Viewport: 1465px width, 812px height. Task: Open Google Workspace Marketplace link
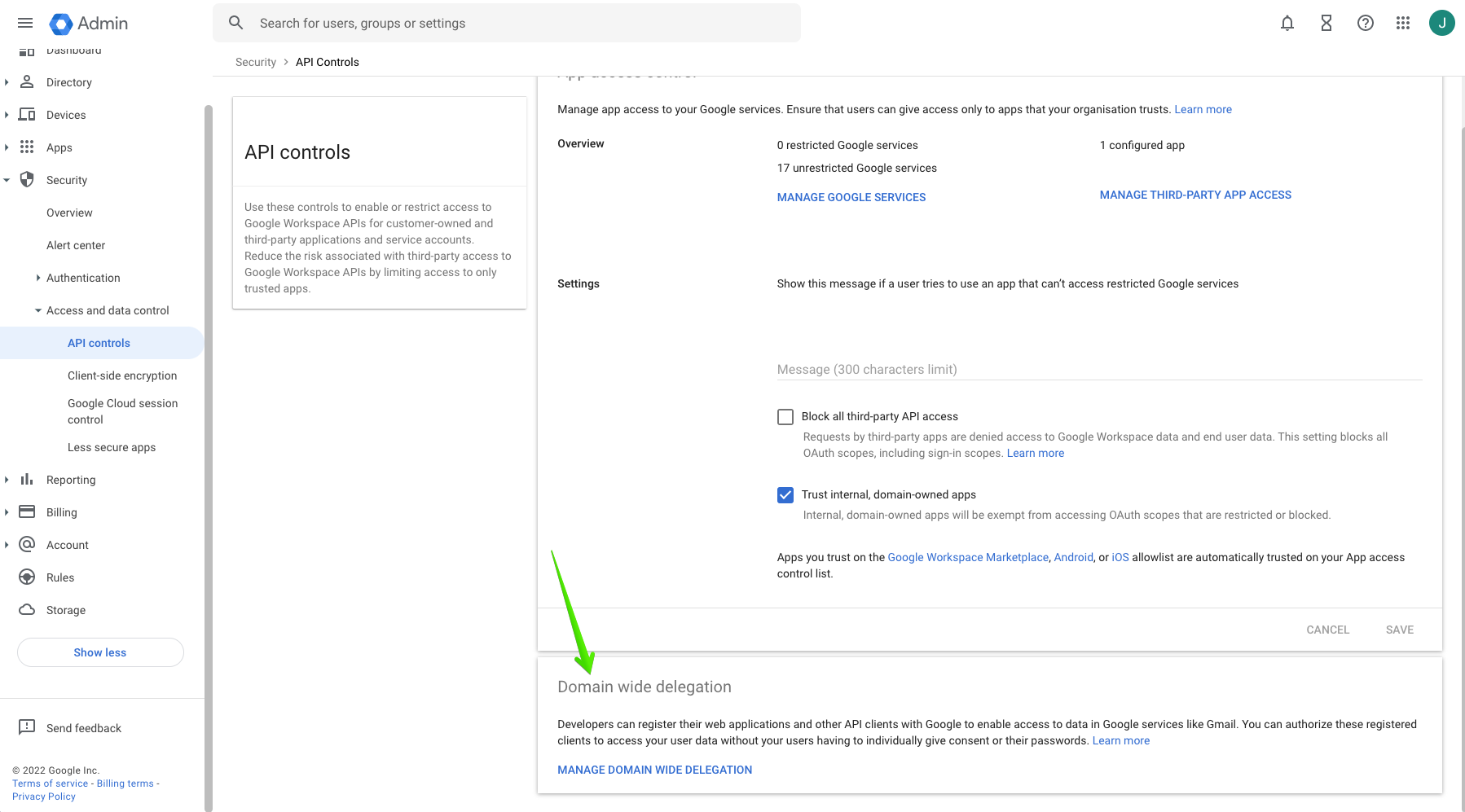coord(968,557)
